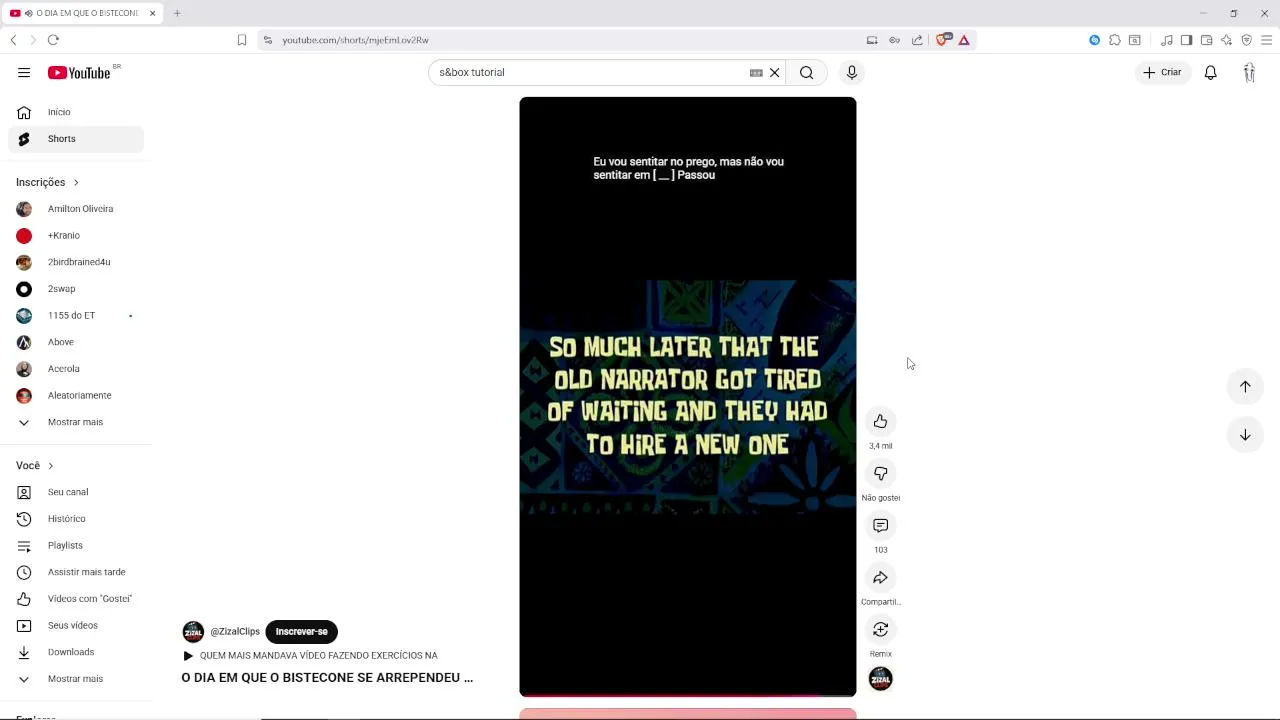The width and height of the screenshot is (1280, 720).
Task: Navigate back in the browser
Action: (x=13, y=40)
